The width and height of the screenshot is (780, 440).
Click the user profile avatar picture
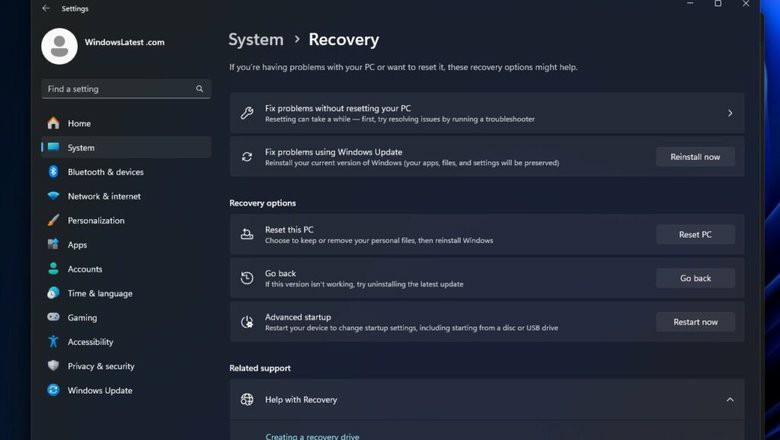59,45
